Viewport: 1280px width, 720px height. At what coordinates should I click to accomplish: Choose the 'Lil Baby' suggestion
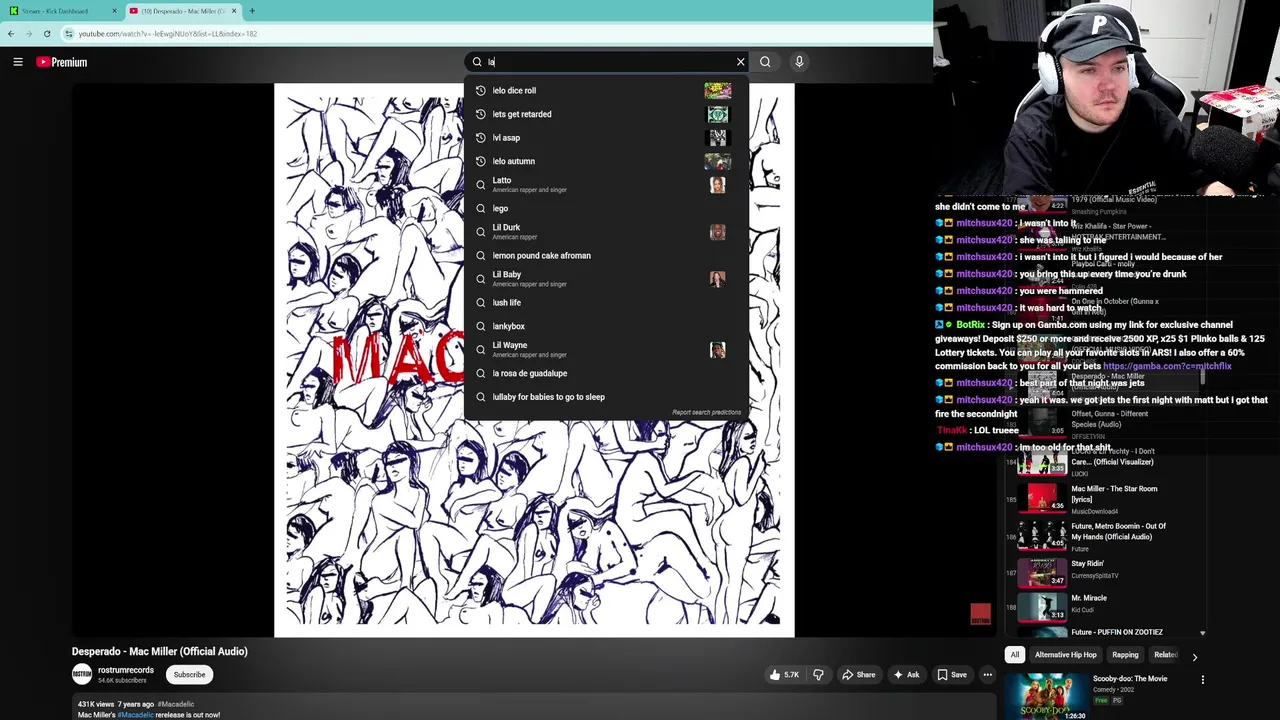point(606,279)
